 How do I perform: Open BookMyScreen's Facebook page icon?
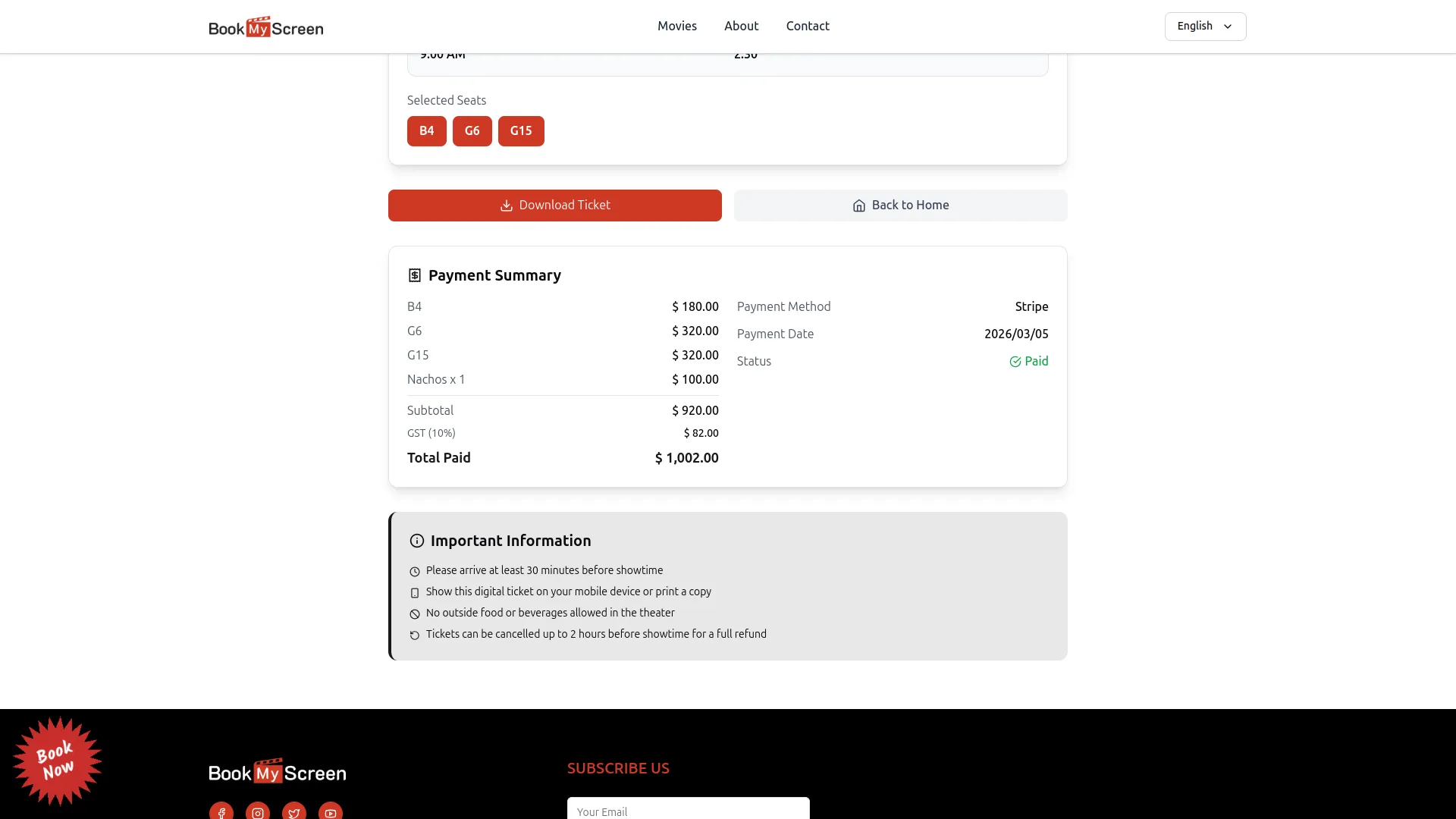tap(221, 812)
